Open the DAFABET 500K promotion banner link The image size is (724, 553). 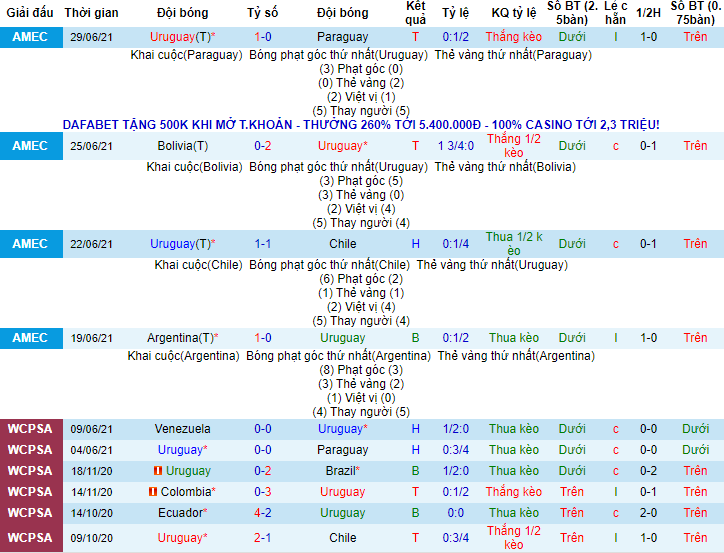click(x=361, y=124)
